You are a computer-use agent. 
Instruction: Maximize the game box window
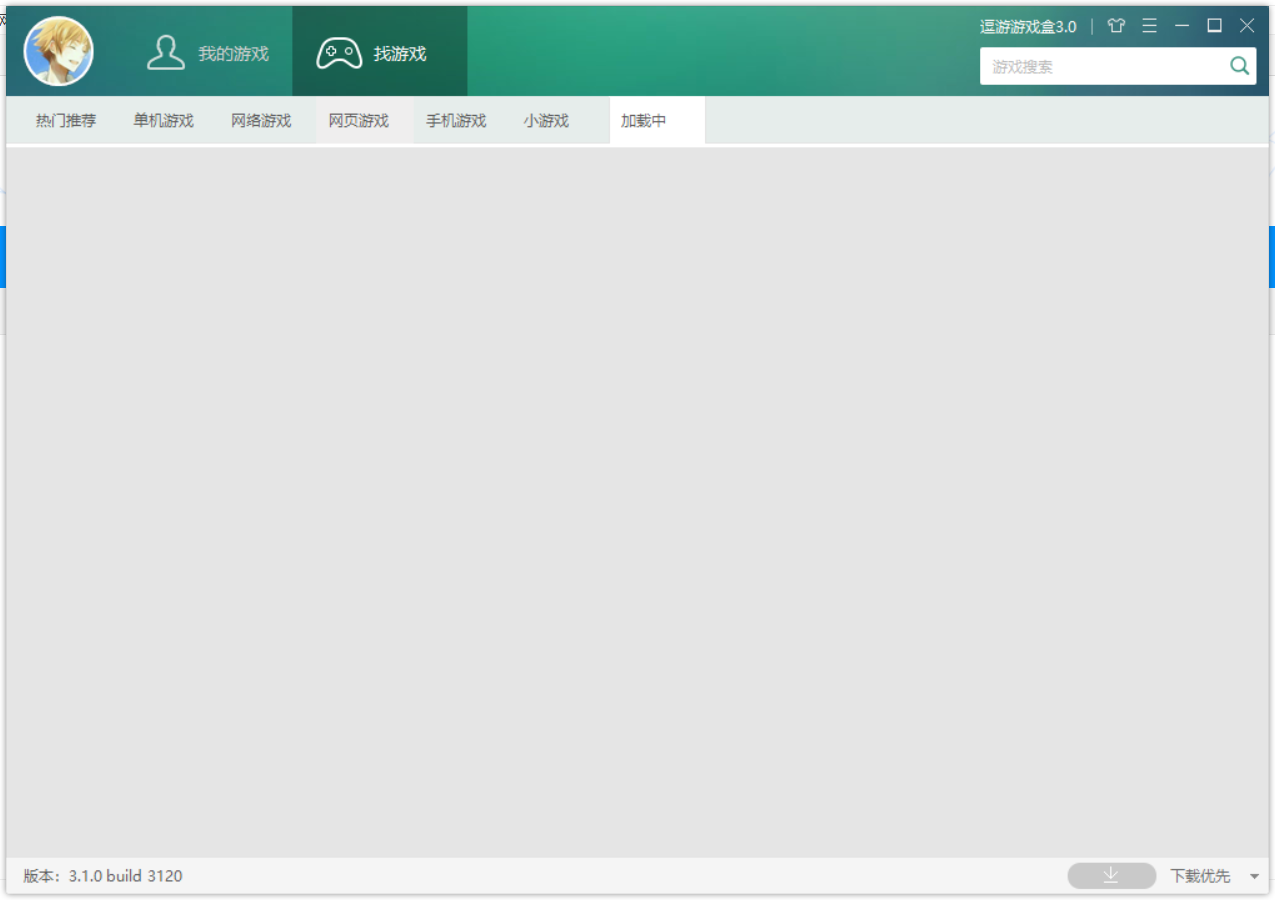tap(1214, 26)
